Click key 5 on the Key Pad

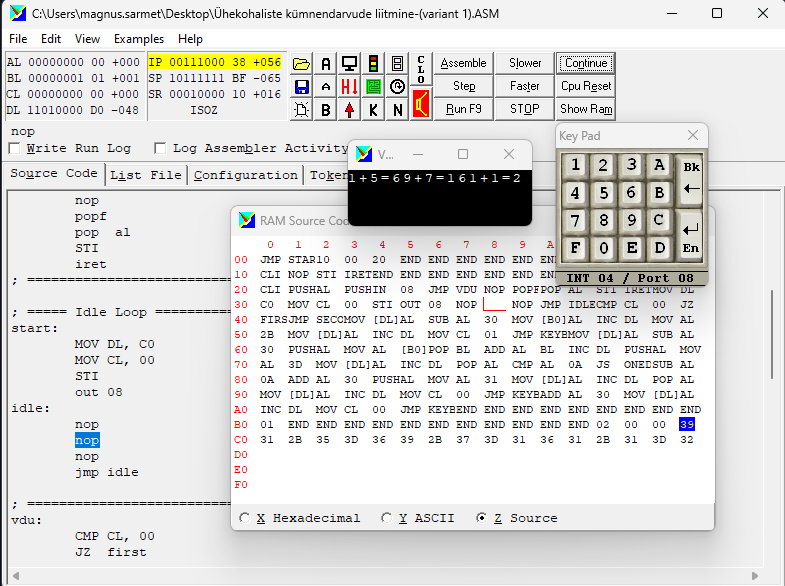pyautogui.click(x=603, y=193)
